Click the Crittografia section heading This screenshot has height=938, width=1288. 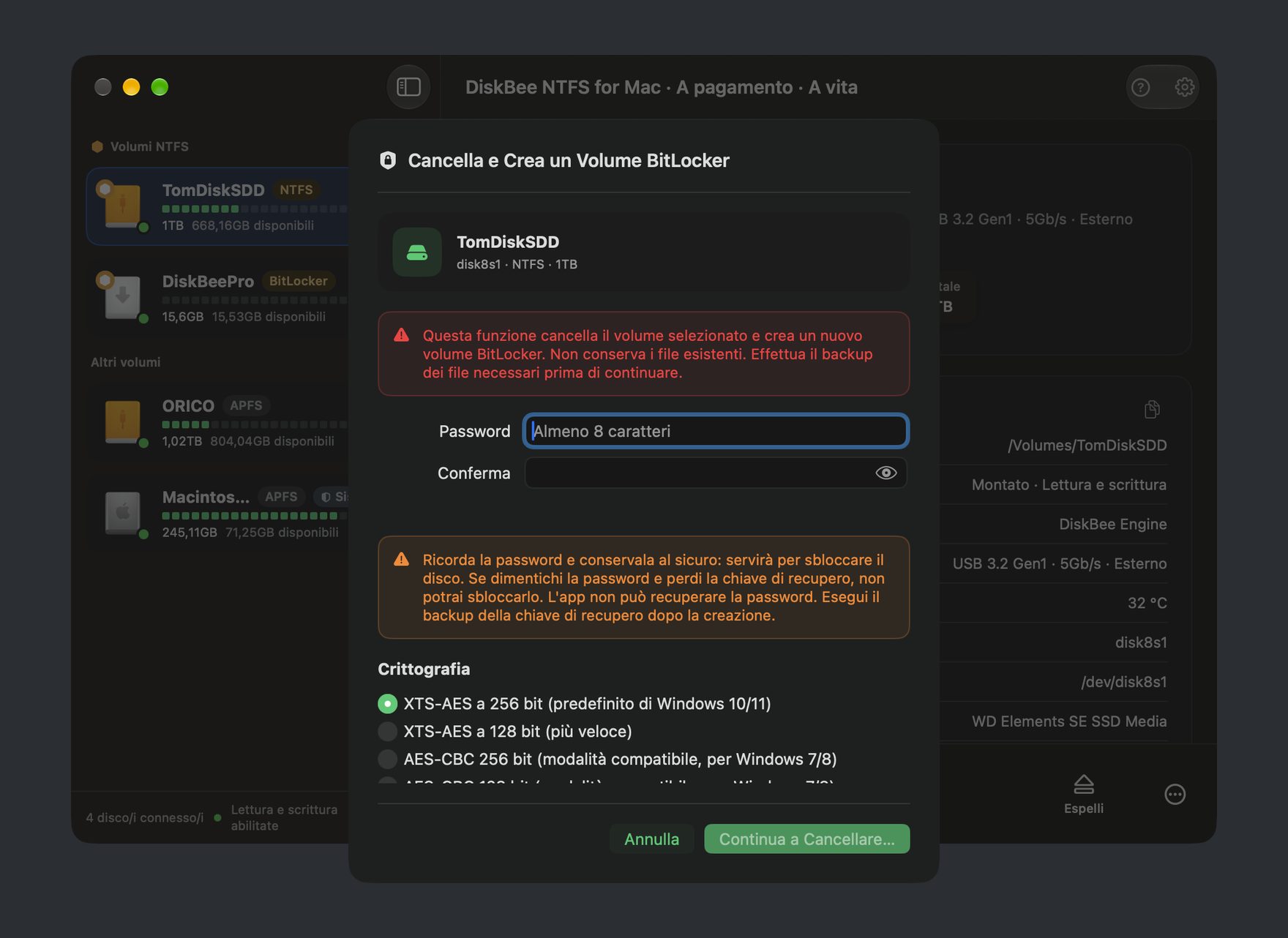tap(424, 669)
